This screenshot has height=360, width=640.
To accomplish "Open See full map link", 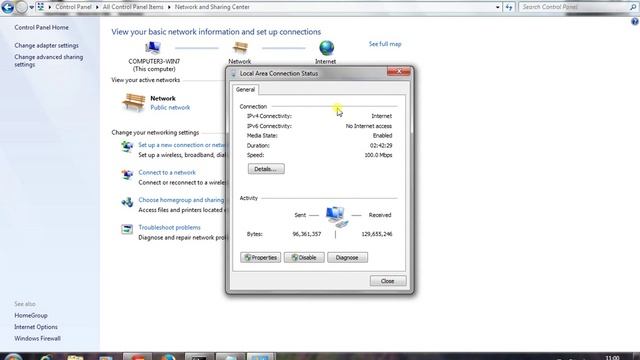I will click(385, 44).
